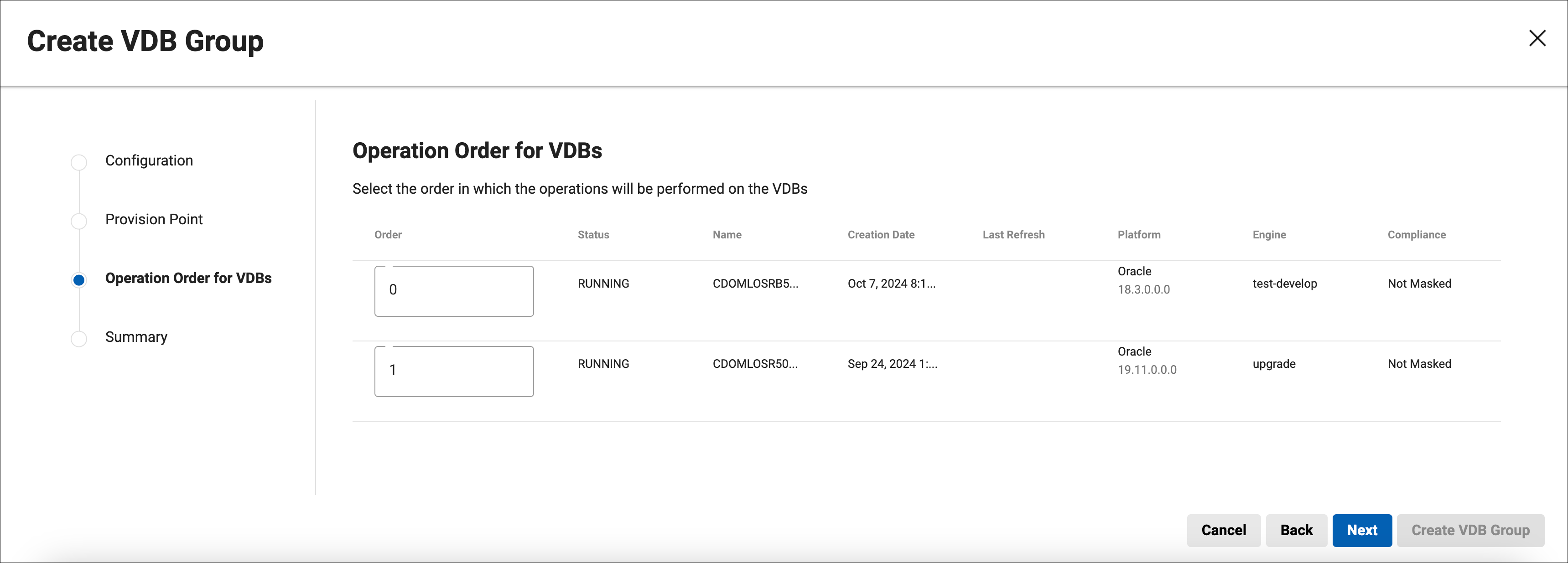Click the Order column header

pyautogui.click(x=388, y=235)
